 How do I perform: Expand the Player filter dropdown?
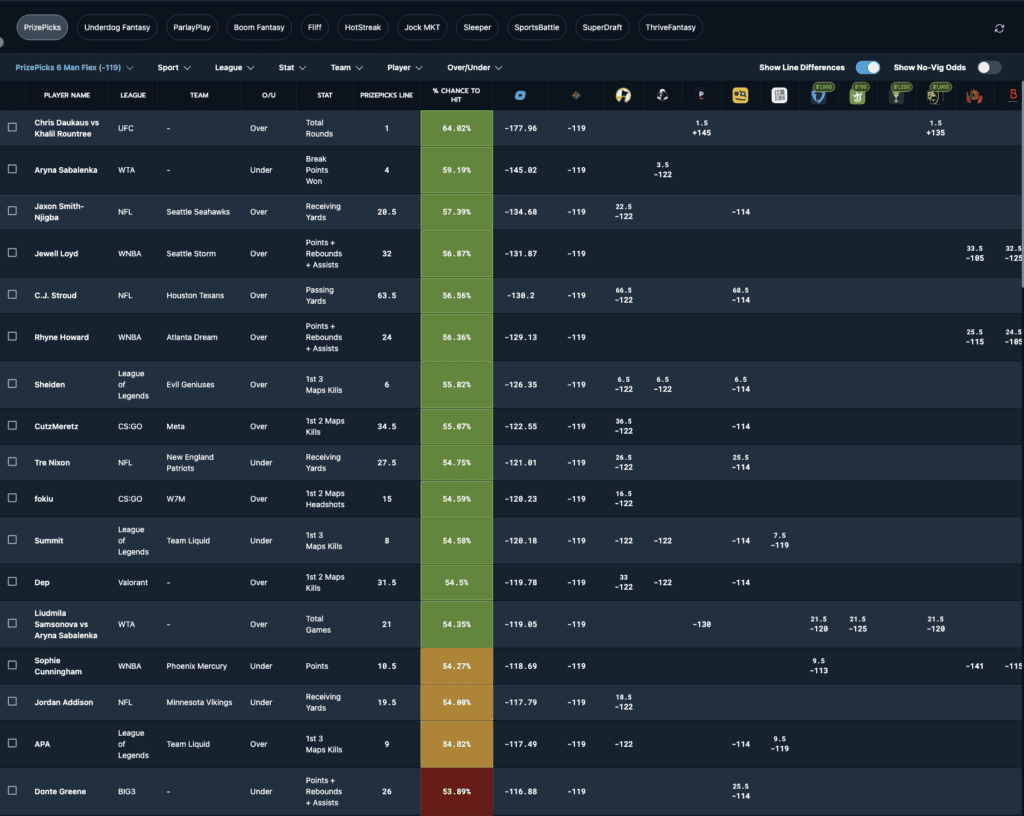(404, 67)
